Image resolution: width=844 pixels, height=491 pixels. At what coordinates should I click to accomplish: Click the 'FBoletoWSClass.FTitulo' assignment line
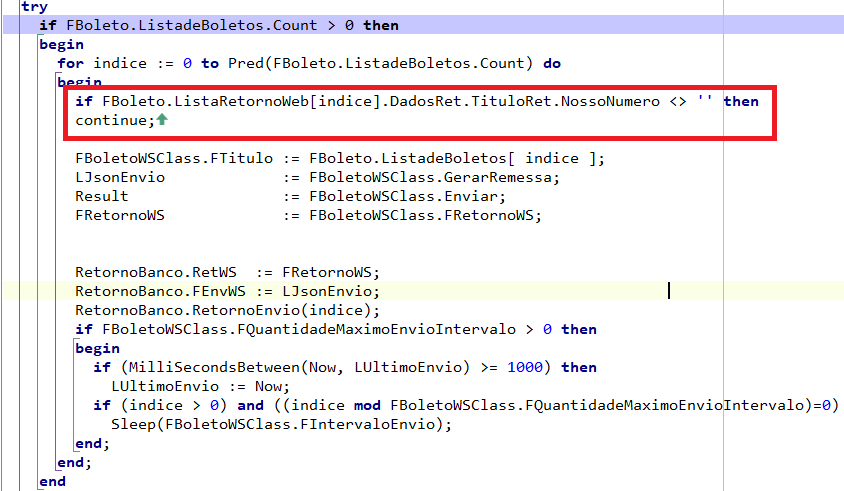340,158
